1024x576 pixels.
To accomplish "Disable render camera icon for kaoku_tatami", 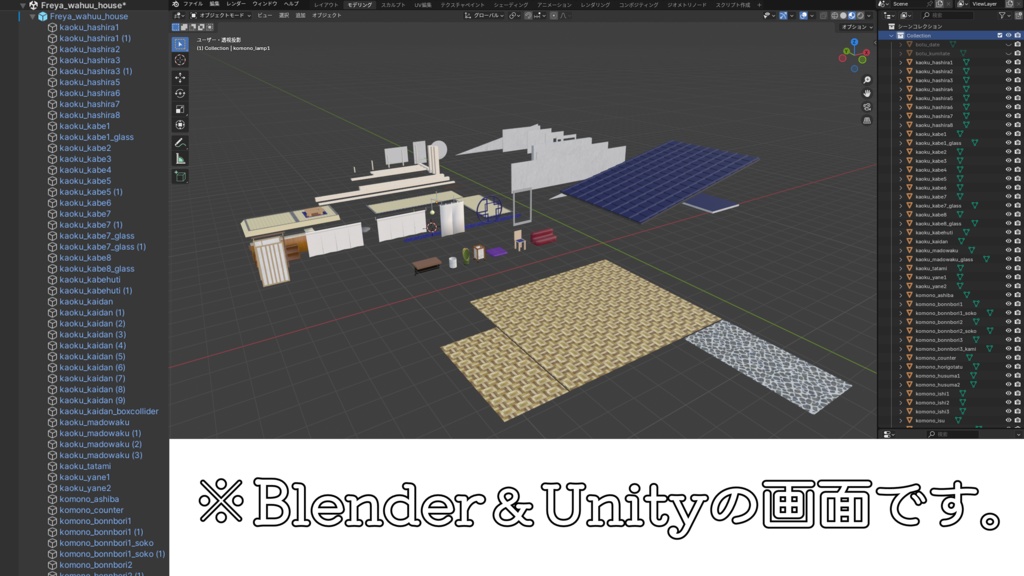I will coord(1017,268).
